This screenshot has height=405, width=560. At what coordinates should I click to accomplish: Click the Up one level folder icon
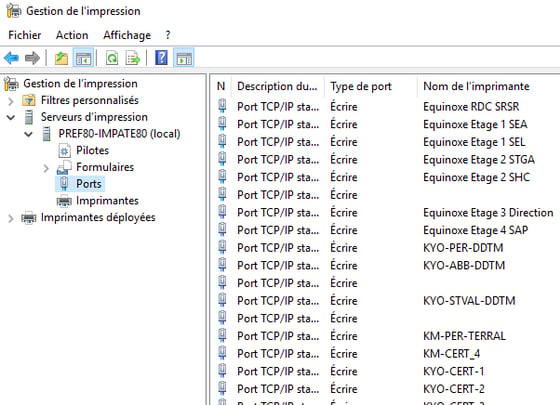tap(61, 58)
